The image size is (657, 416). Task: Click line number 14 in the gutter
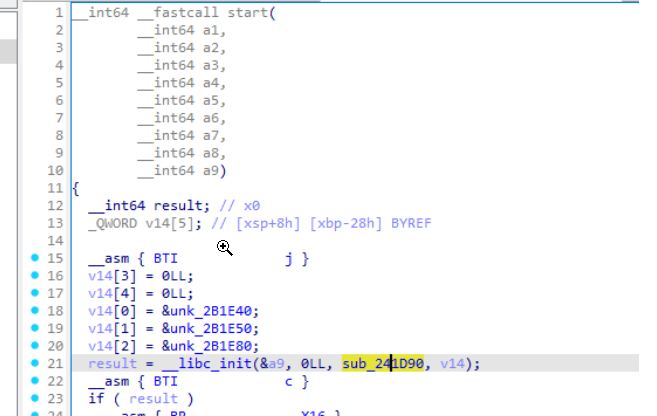coord(55,241)
